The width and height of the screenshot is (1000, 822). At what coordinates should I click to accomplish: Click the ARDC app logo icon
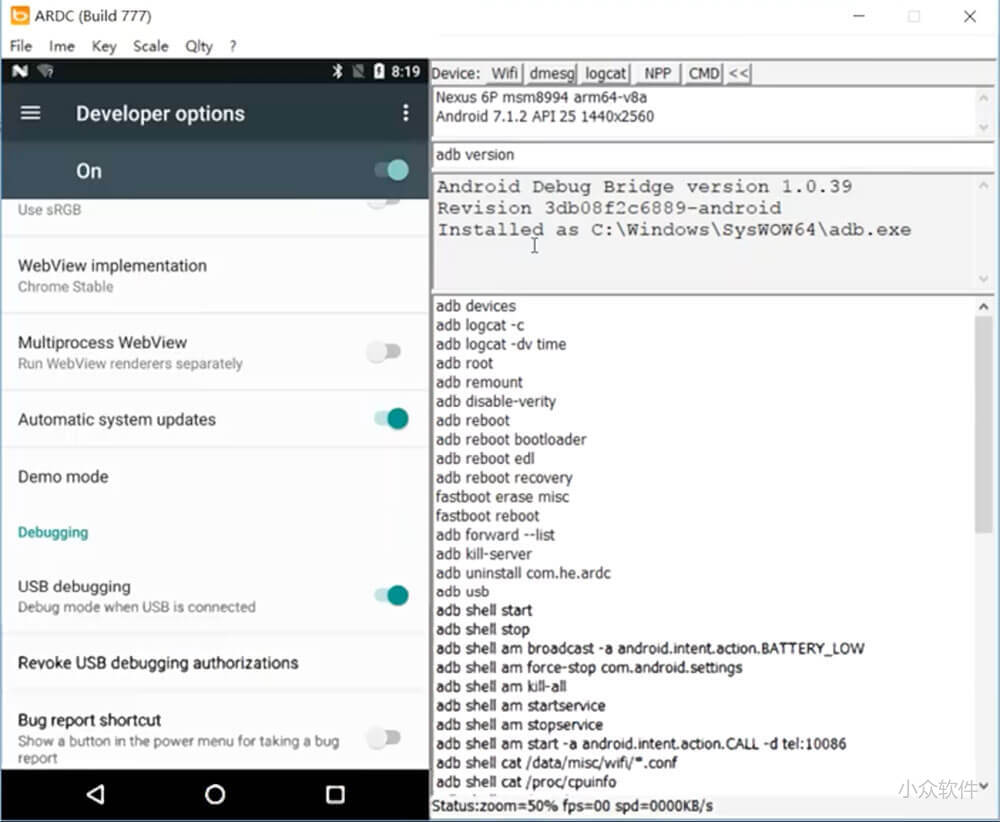19,16
